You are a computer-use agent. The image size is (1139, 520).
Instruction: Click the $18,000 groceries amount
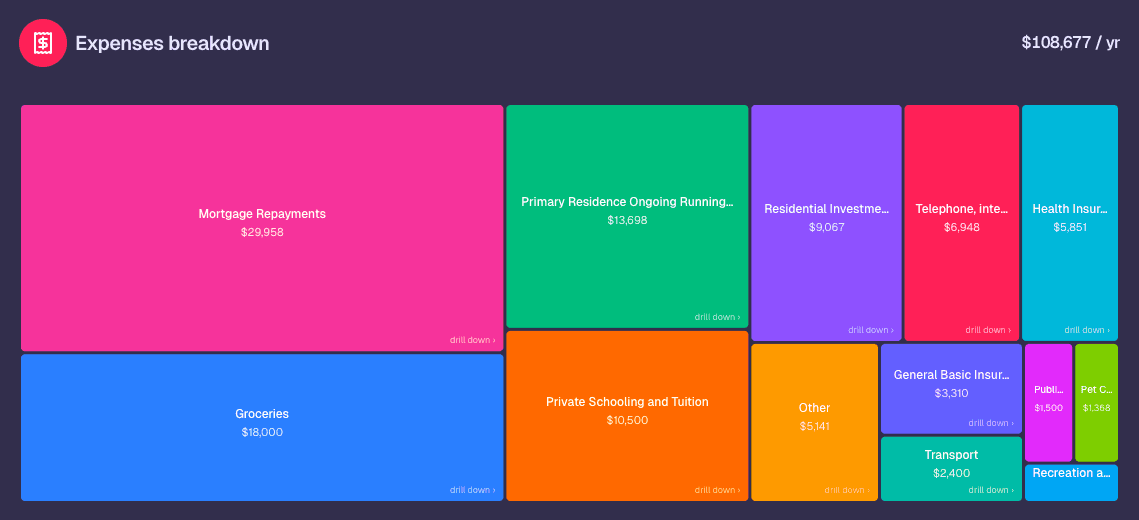point(262,432)
